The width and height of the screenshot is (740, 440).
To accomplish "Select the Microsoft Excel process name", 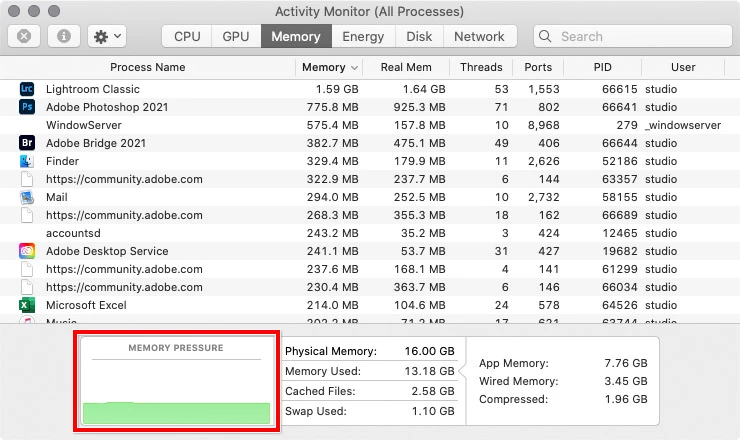I will click(86, 305).
